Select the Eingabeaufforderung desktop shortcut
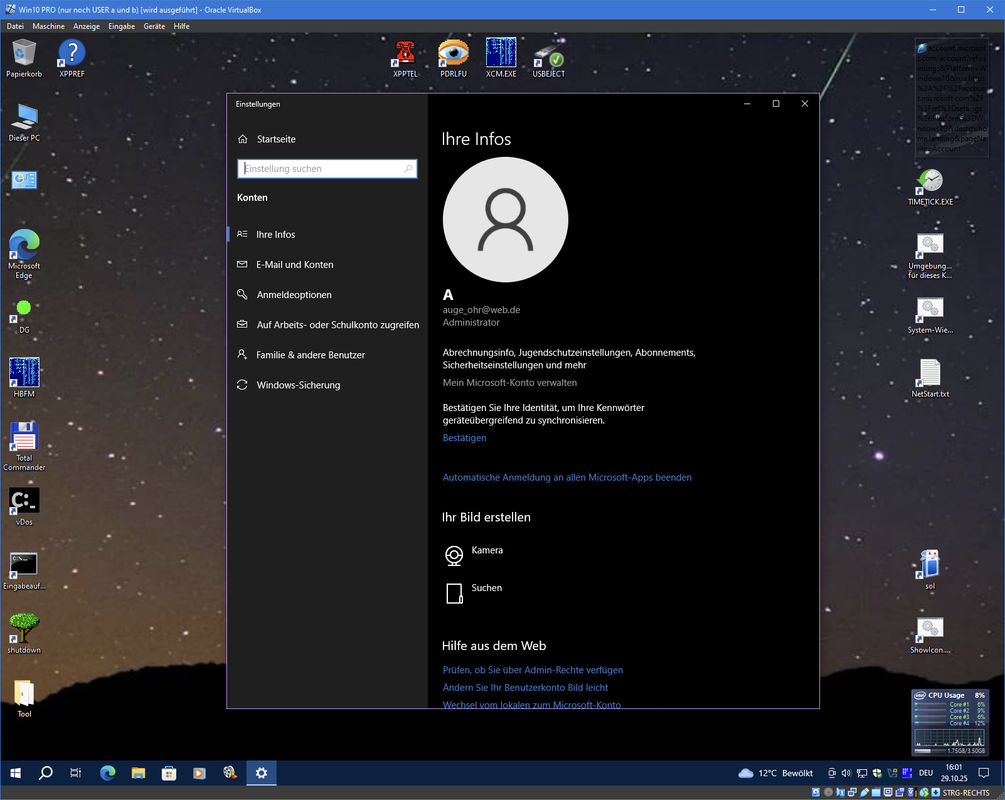This screenshot has width=1005, height=800. (24, 571)
